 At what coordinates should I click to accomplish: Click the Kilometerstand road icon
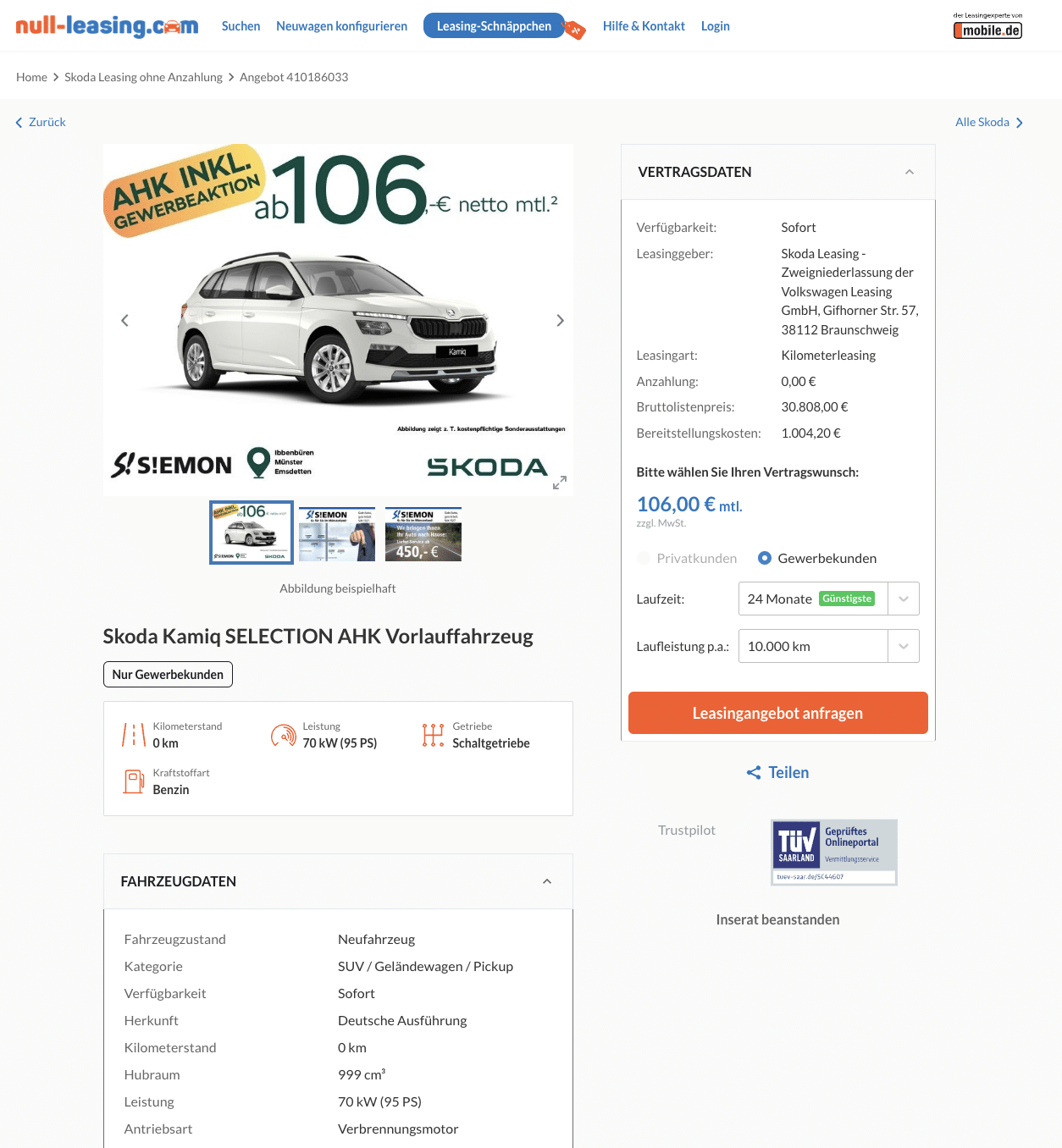click(x=134, y=735)
